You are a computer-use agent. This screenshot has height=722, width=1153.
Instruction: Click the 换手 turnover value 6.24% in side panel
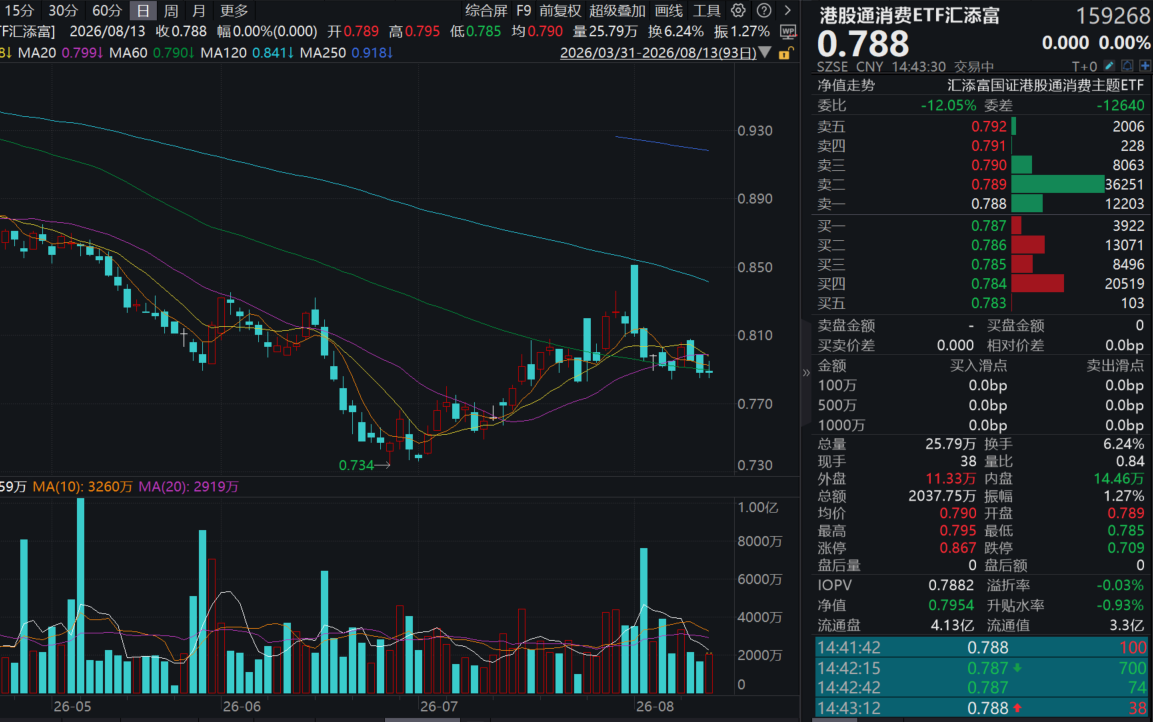[1124, 444]
